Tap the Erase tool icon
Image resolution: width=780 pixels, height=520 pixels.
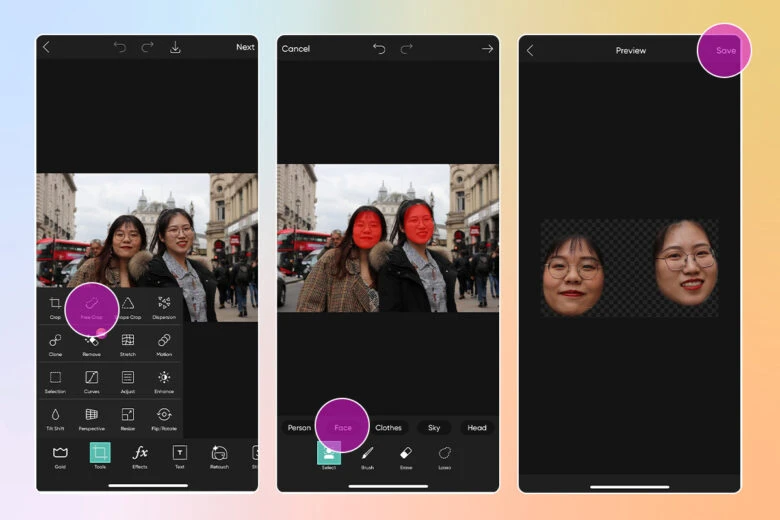click(x=406, y=455)
